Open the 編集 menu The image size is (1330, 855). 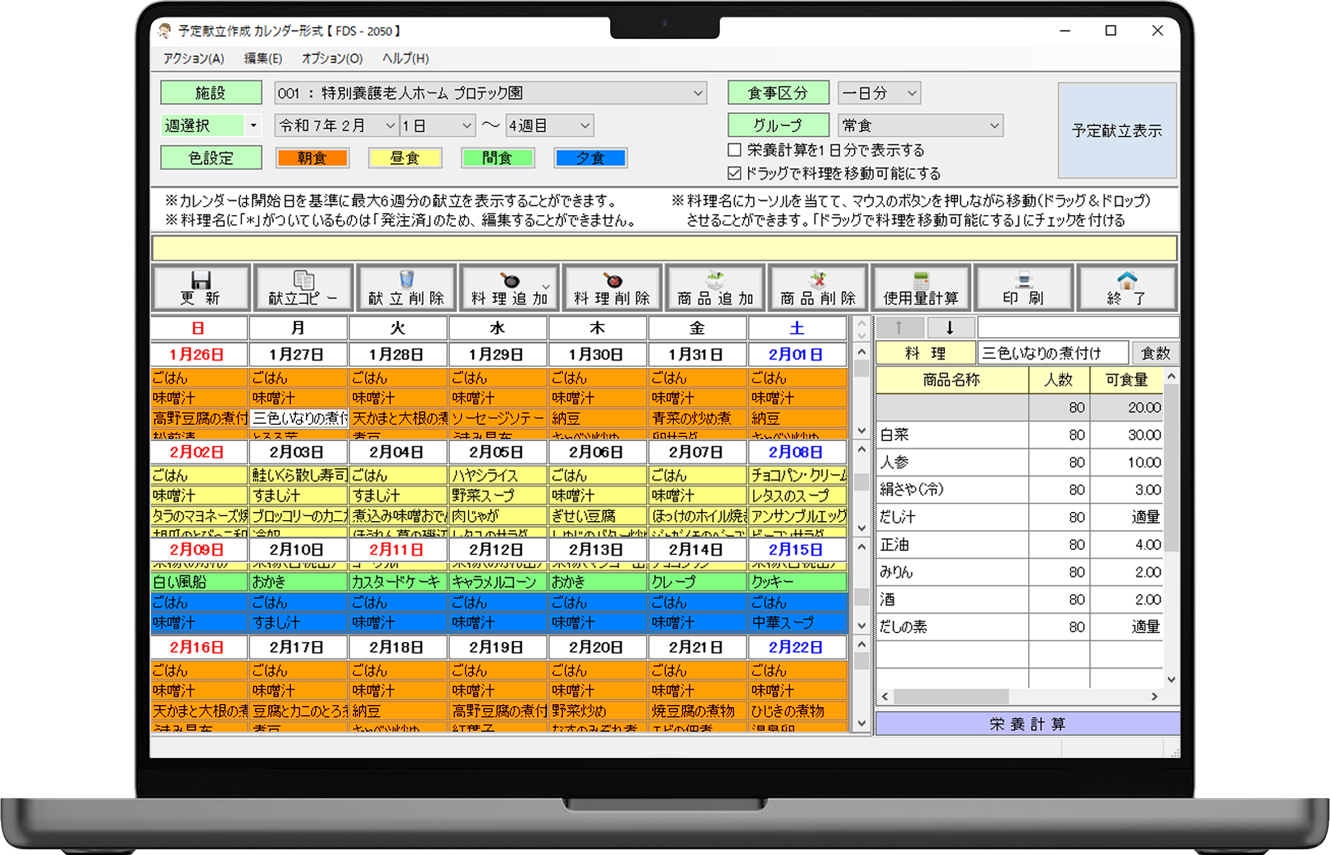coord(264,58)
